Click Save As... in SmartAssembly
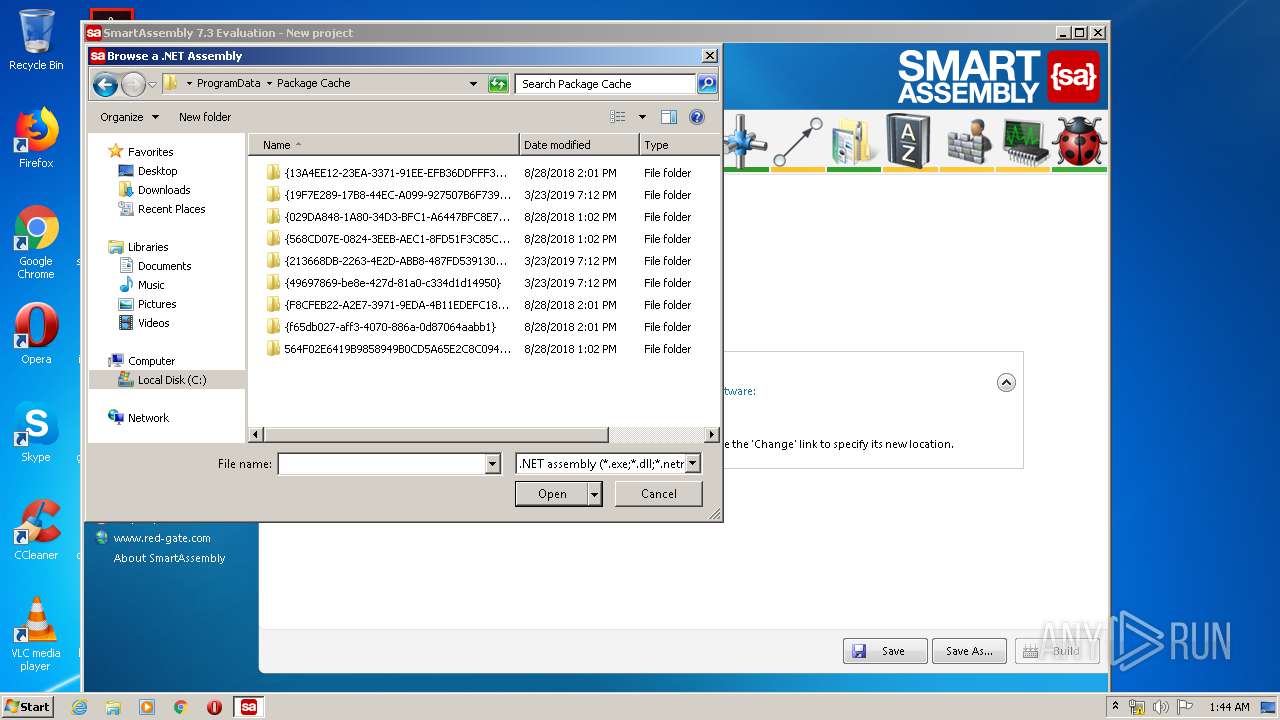Viewport: 1280px width, 720px height. coord(969,651)
